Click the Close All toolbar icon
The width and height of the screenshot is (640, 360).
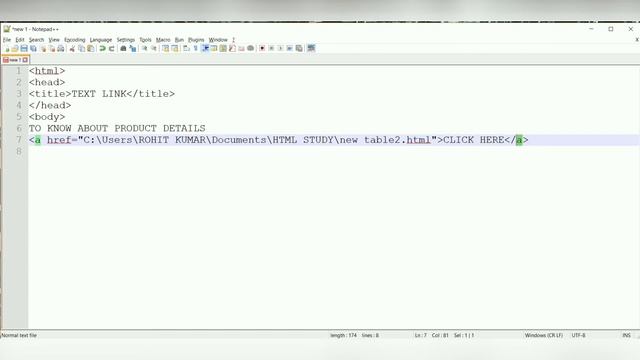pyautogui.click(x=52, y=48)
